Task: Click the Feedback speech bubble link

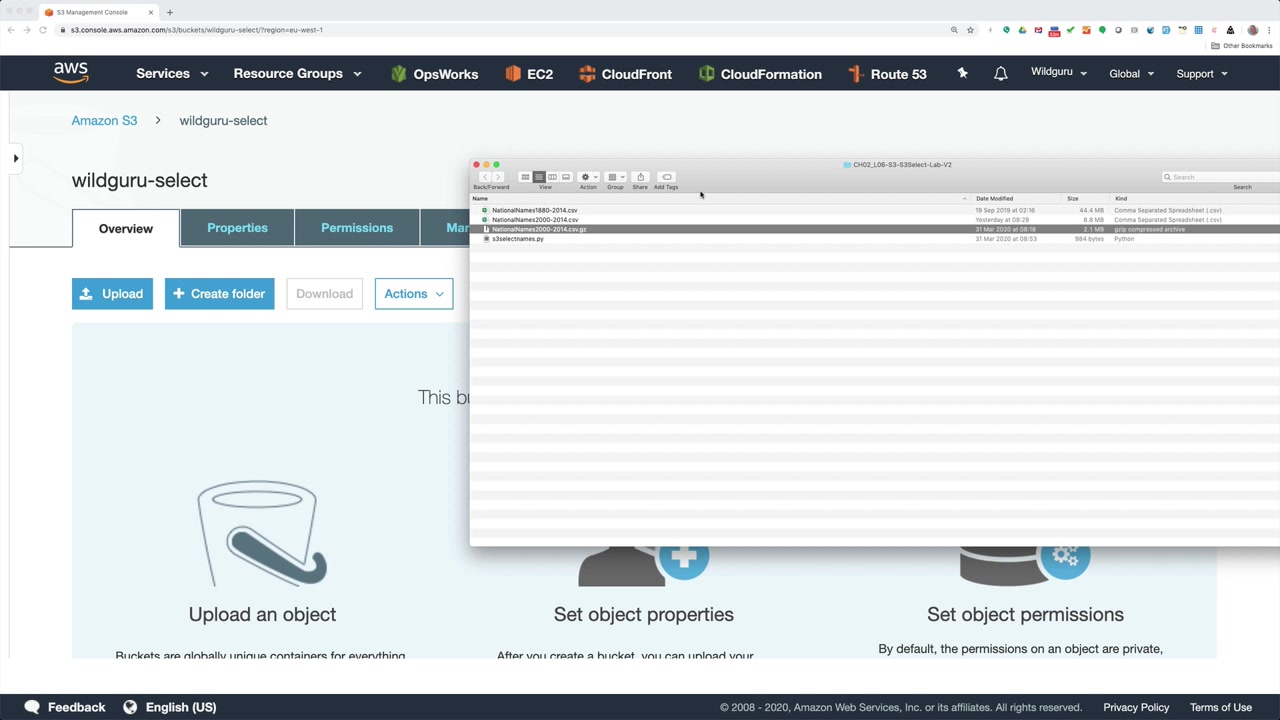Action: coord(65,707)
